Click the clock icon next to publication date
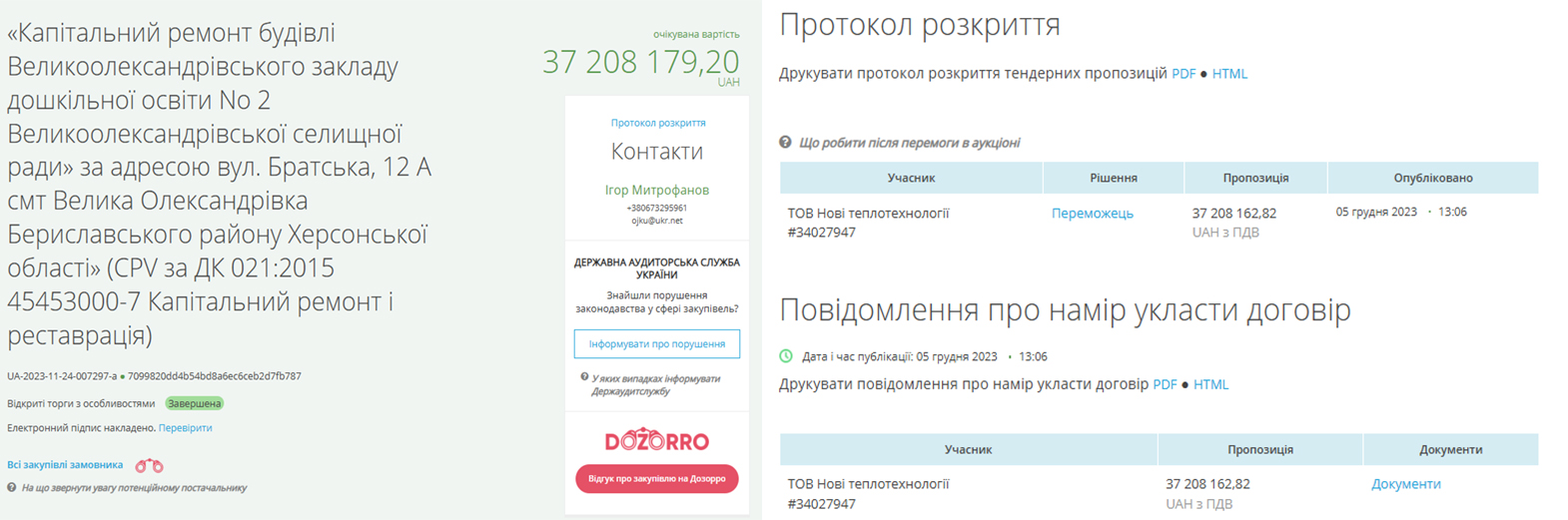The image size is (1568, 520). pyautogui.click(x=786, y=356)
